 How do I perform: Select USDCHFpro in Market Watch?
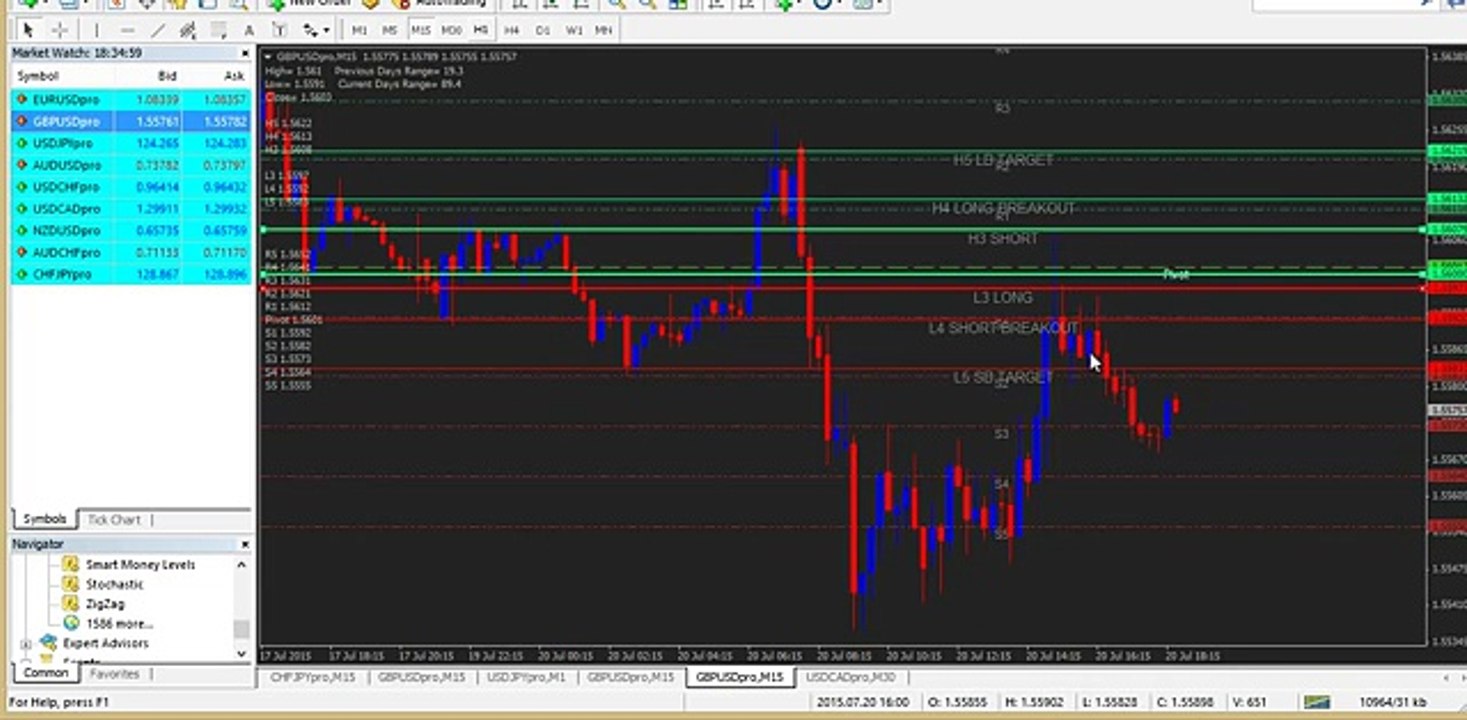point(131,187)
